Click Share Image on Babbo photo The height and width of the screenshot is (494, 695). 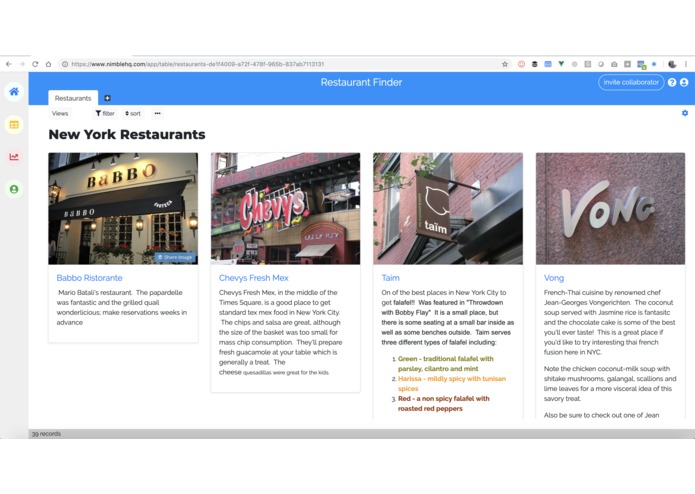[176, 257]
